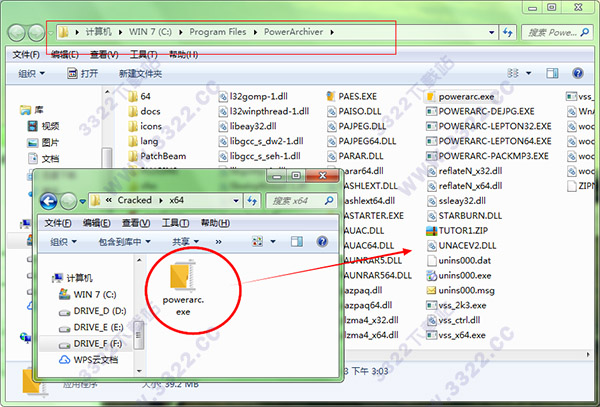
Task: Open the lang folder
Action: point(143,141)
